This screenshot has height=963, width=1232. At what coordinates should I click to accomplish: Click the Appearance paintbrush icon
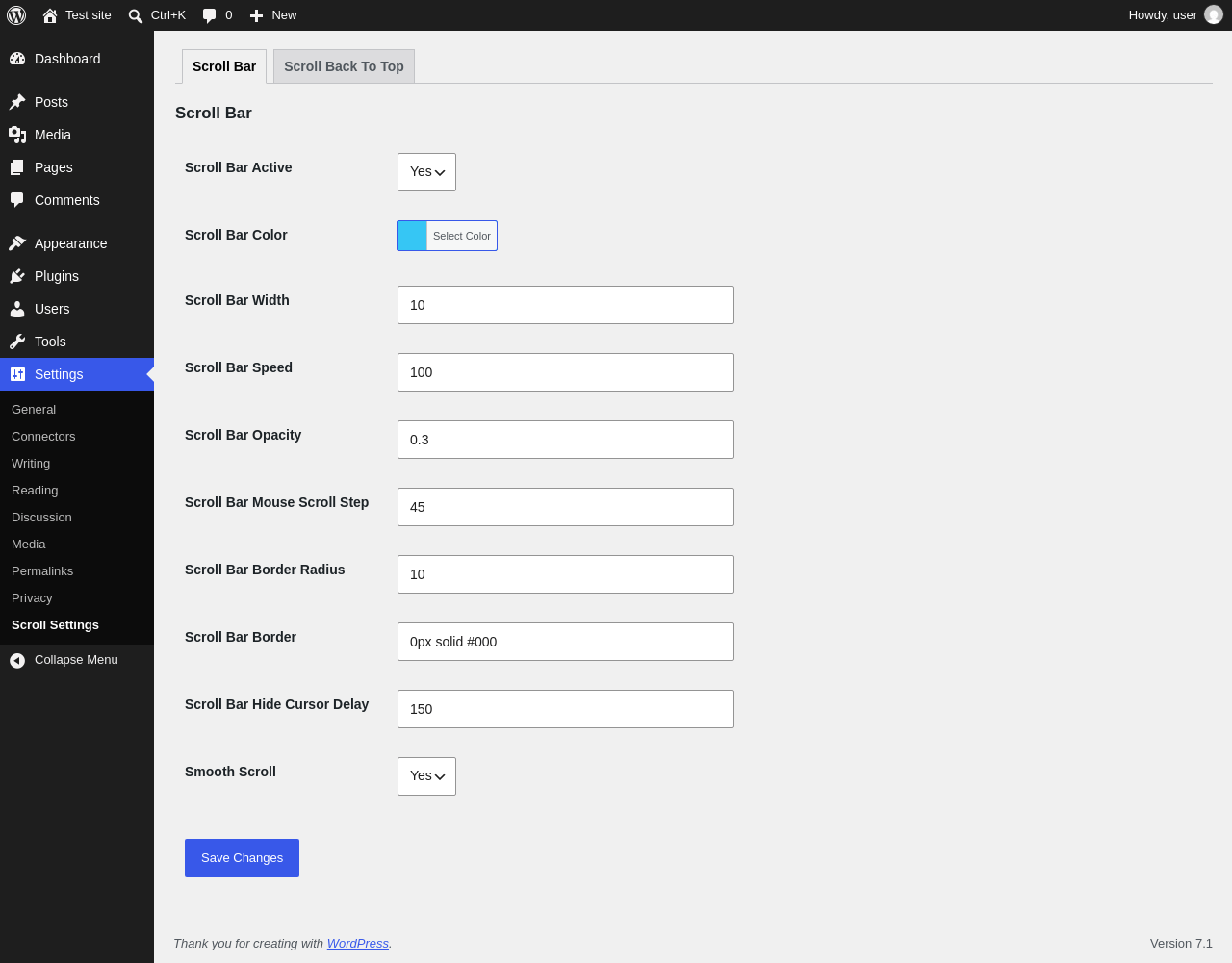[17, 243]
